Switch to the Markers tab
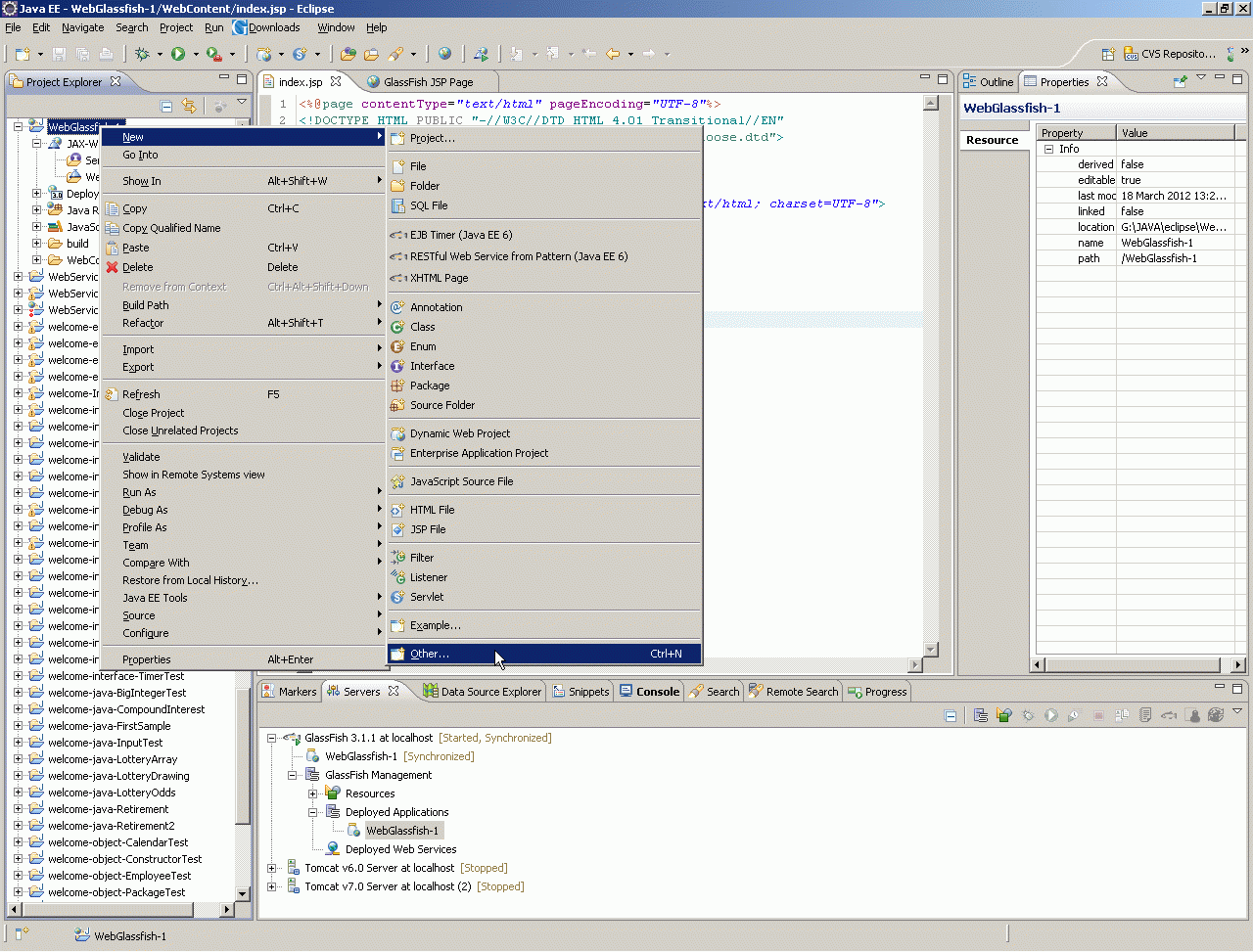Image resolution: width=1253 pixels, height=952 pixels. click(x=290, y=692)
